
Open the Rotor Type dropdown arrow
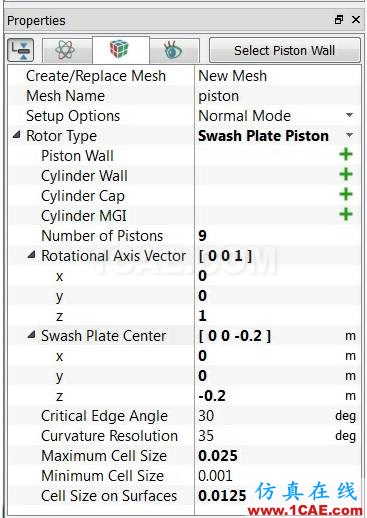(x=349, y=135)
